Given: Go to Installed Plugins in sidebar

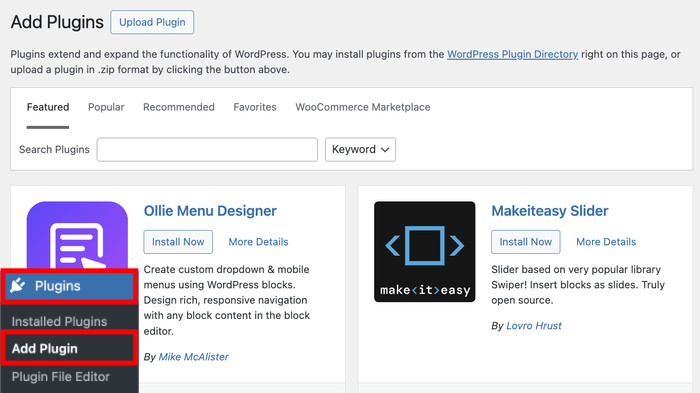Looking at the screenshot, I should click(59, 322).
